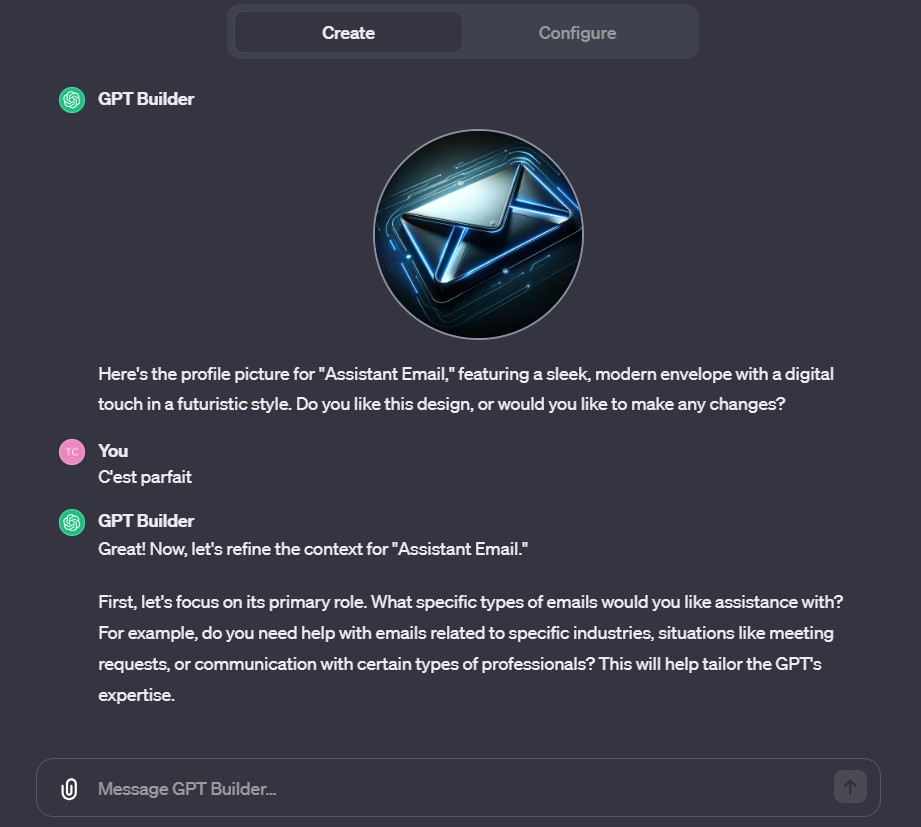
Task: Click the send button in input area
Action: [849, 787]
